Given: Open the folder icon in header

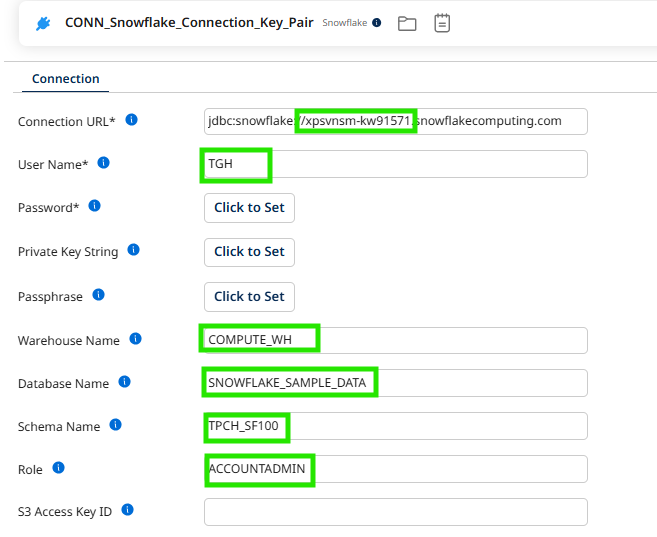Looking at the screenshot, I should point(407,23).
